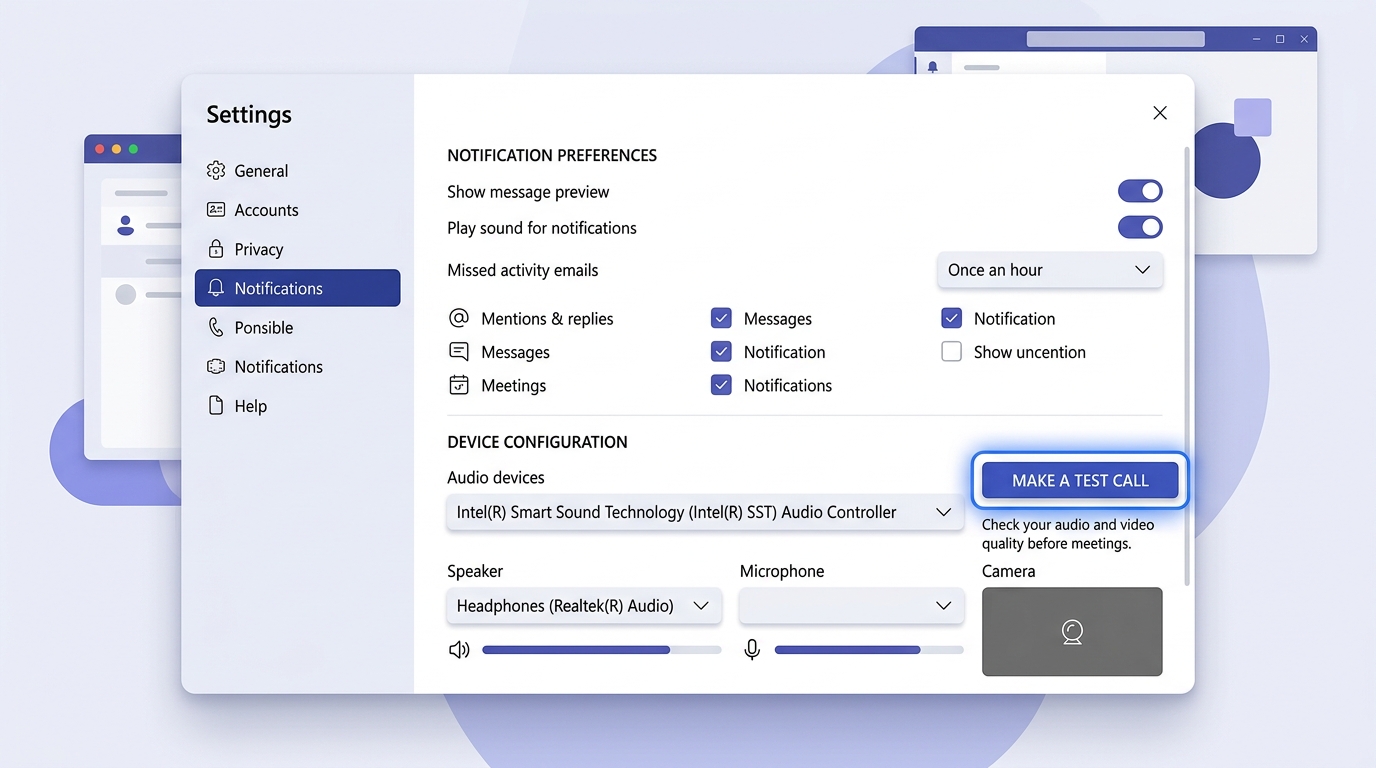
Task: Click the microphone icon below Microphone dropdown
Action: [752, 650]
